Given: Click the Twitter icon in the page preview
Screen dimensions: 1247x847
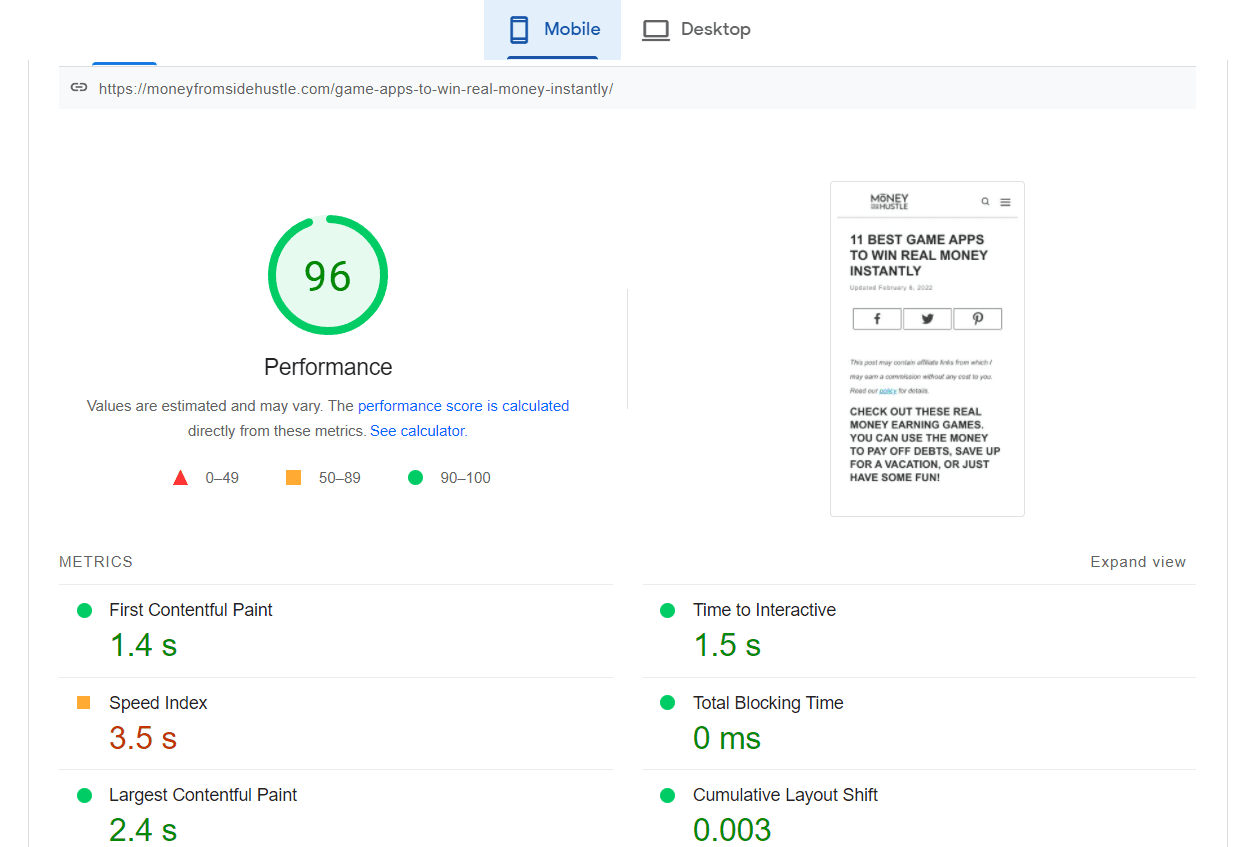Looking at the screenshot, I should coord(927,318).
